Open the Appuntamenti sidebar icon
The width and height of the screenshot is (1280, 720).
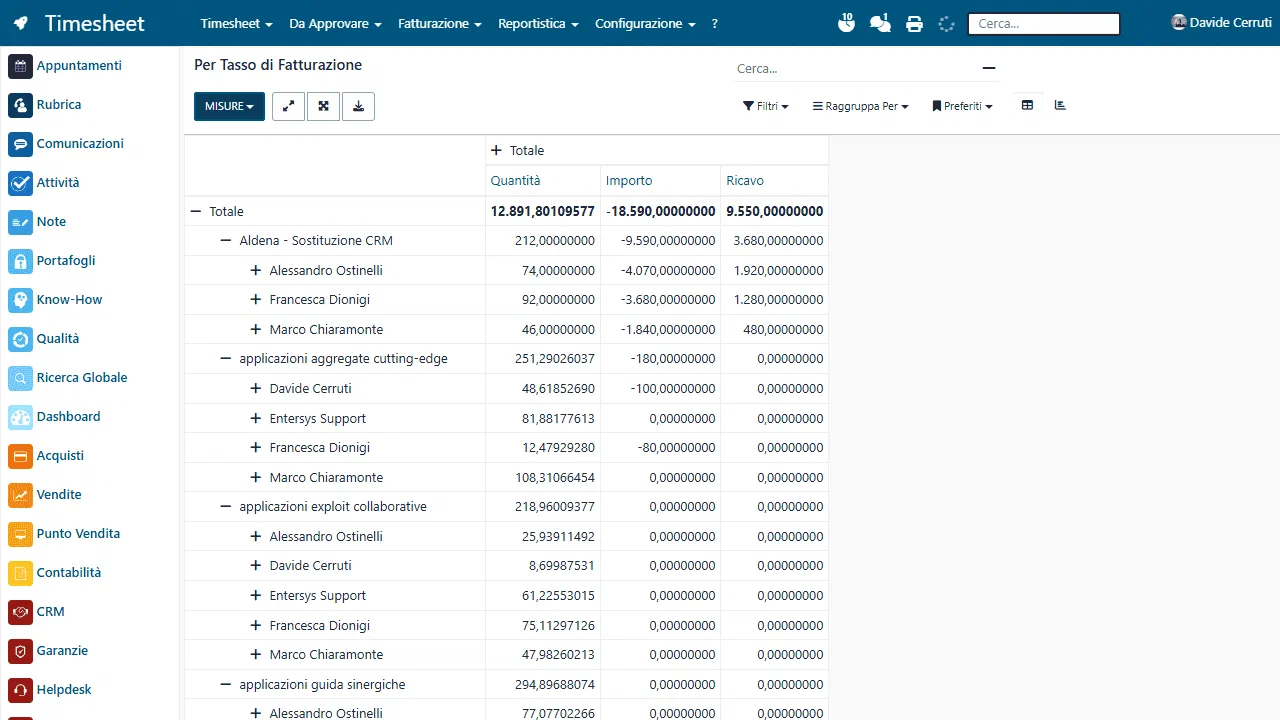(20, 66)
